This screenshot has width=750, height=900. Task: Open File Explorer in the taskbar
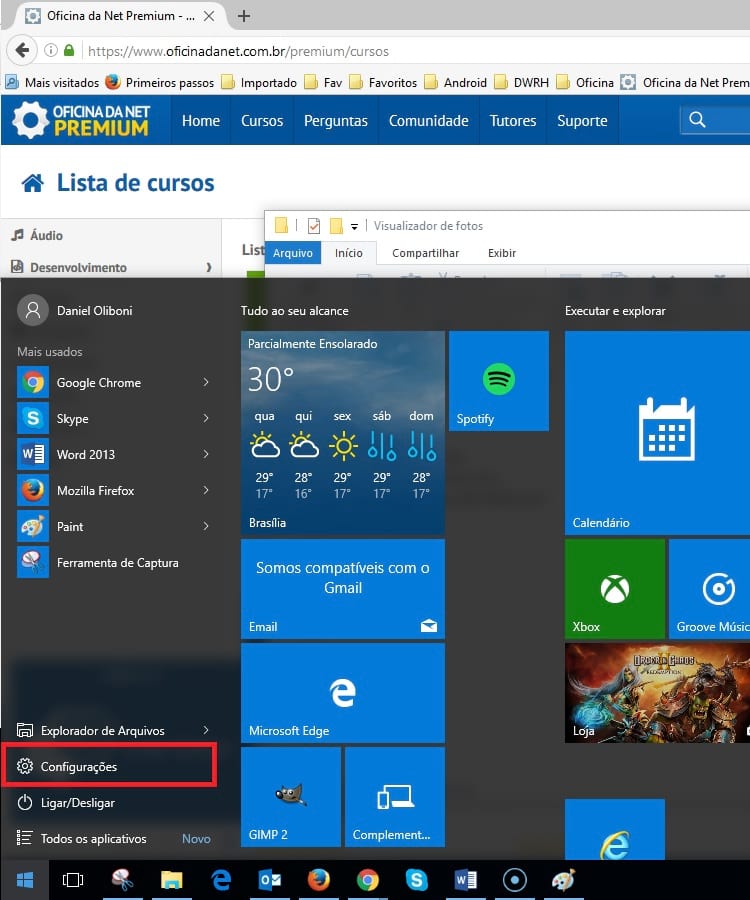(x=172, y=879)
